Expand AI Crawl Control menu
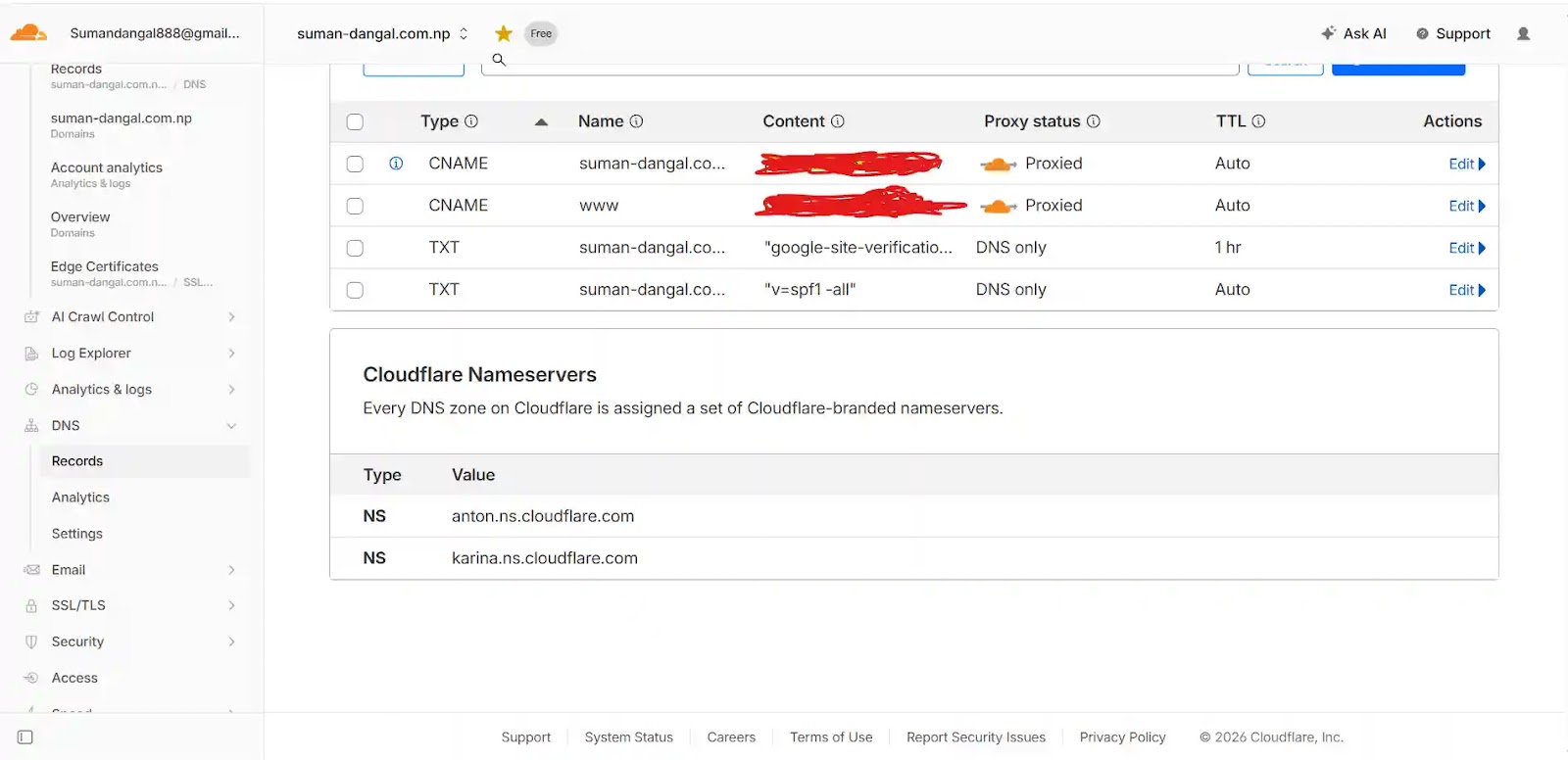 pyautogui.click(x=232, y=317)
